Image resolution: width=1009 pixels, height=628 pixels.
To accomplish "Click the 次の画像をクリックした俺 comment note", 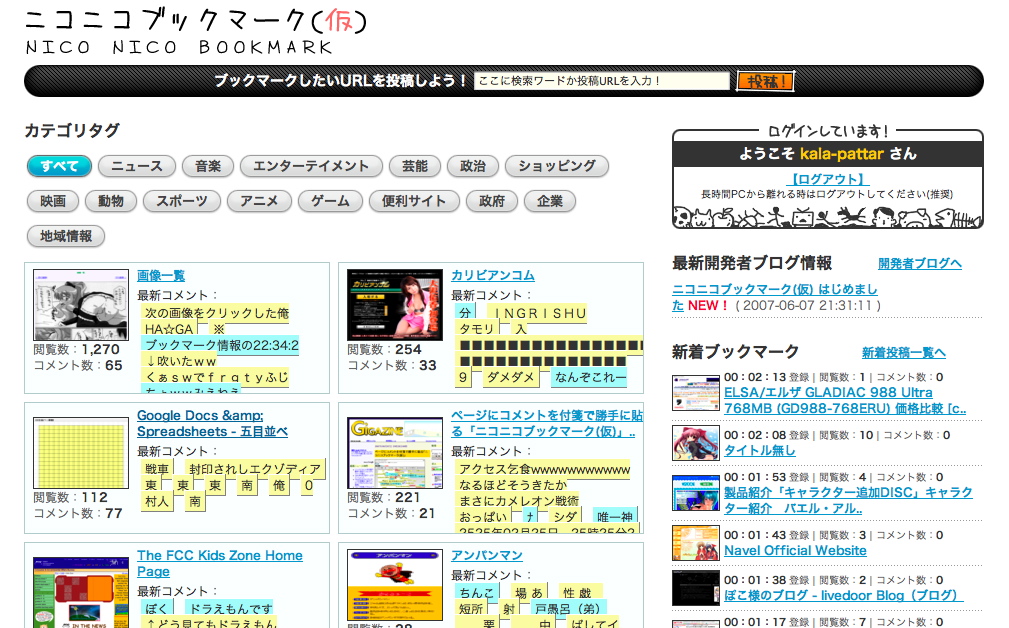I will point(216,313).
